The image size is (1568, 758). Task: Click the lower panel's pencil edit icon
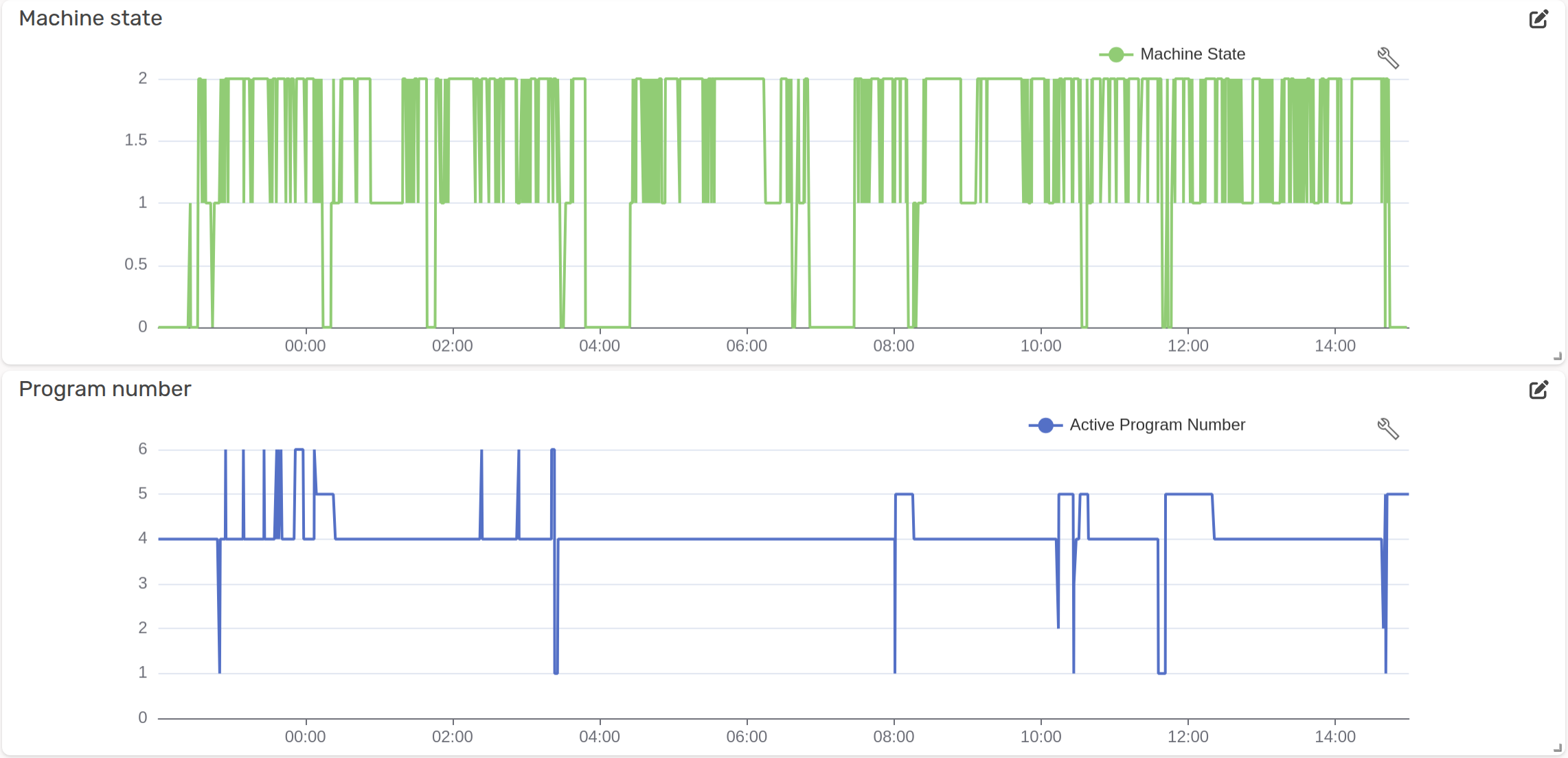pyautogui.click(x=1538, y=389)
